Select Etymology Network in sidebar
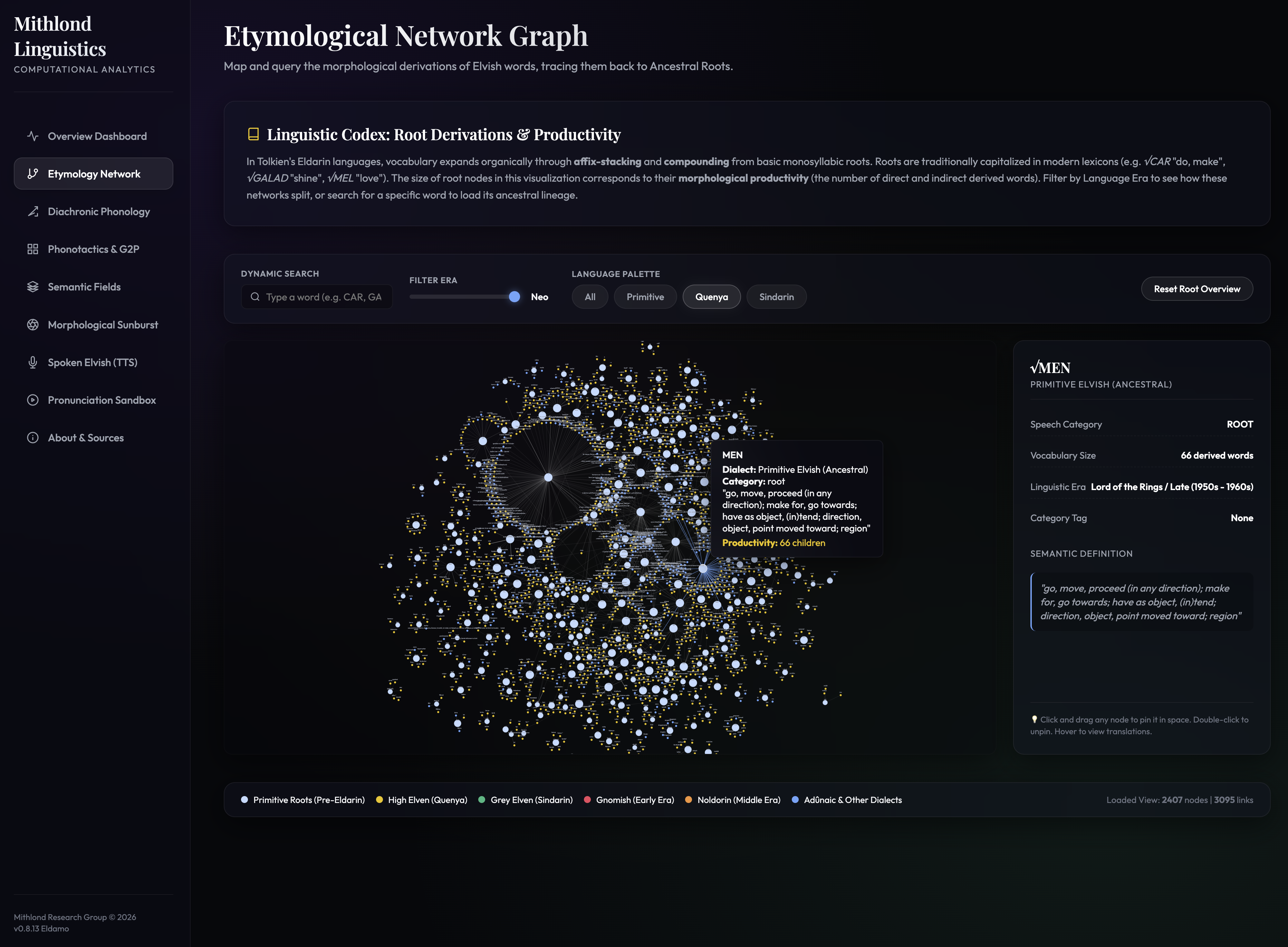Image resolution: width=1288 pixels, height=947 pixels. tap(94, 174)
